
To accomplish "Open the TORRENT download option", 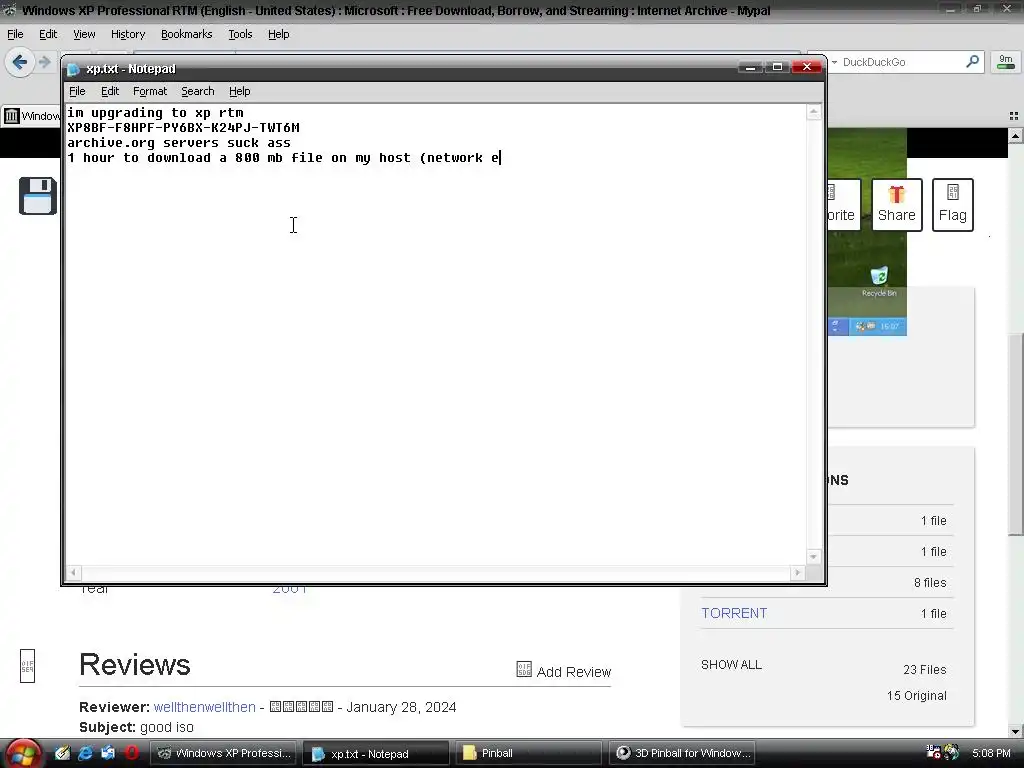I will tap(734, 613).
